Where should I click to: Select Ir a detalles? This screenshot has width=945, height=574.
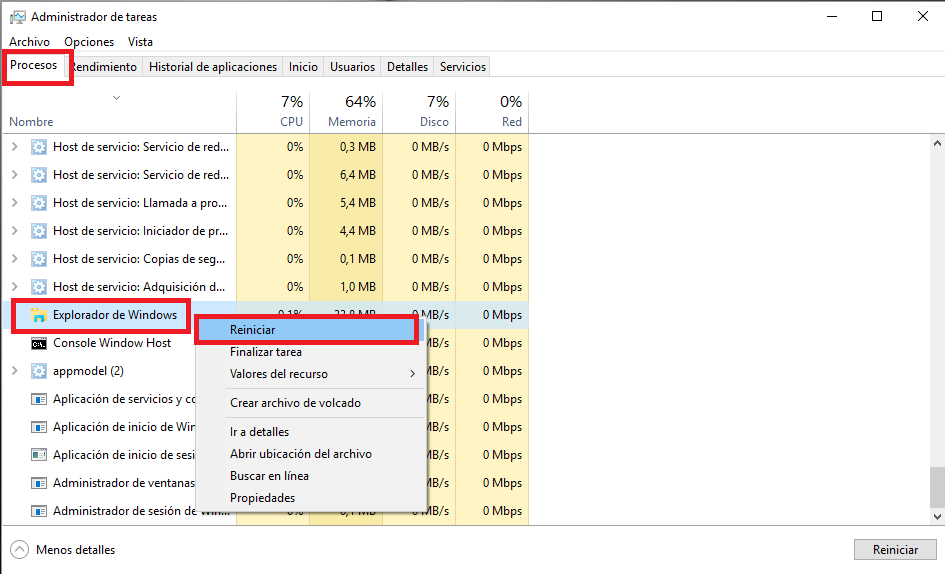[311, 432]
